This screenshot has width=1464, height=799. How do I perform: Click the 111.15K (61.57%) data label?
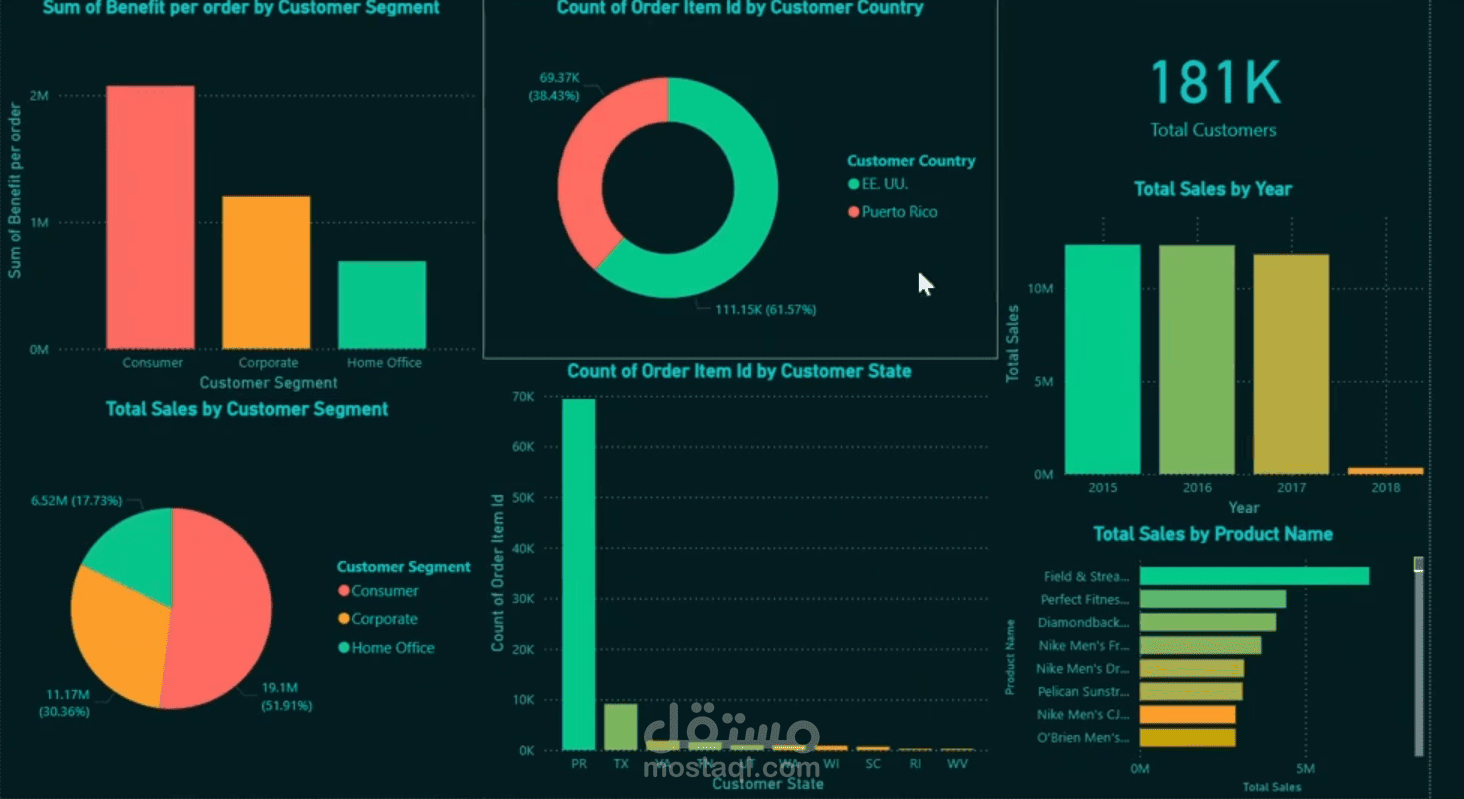(x=766, y=310)
